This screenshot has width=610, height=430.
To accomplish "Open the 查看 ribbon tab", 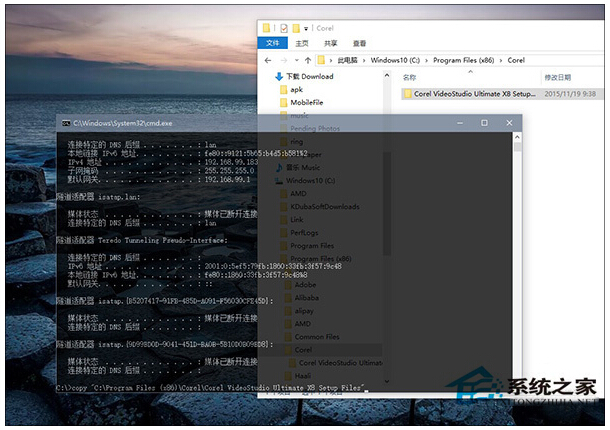I will point(358,44).
